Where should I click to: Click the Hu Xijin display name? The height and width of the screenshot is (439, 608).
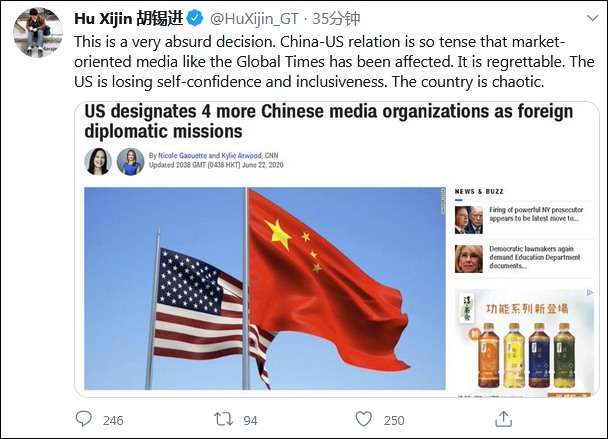[x=128, y=18]
